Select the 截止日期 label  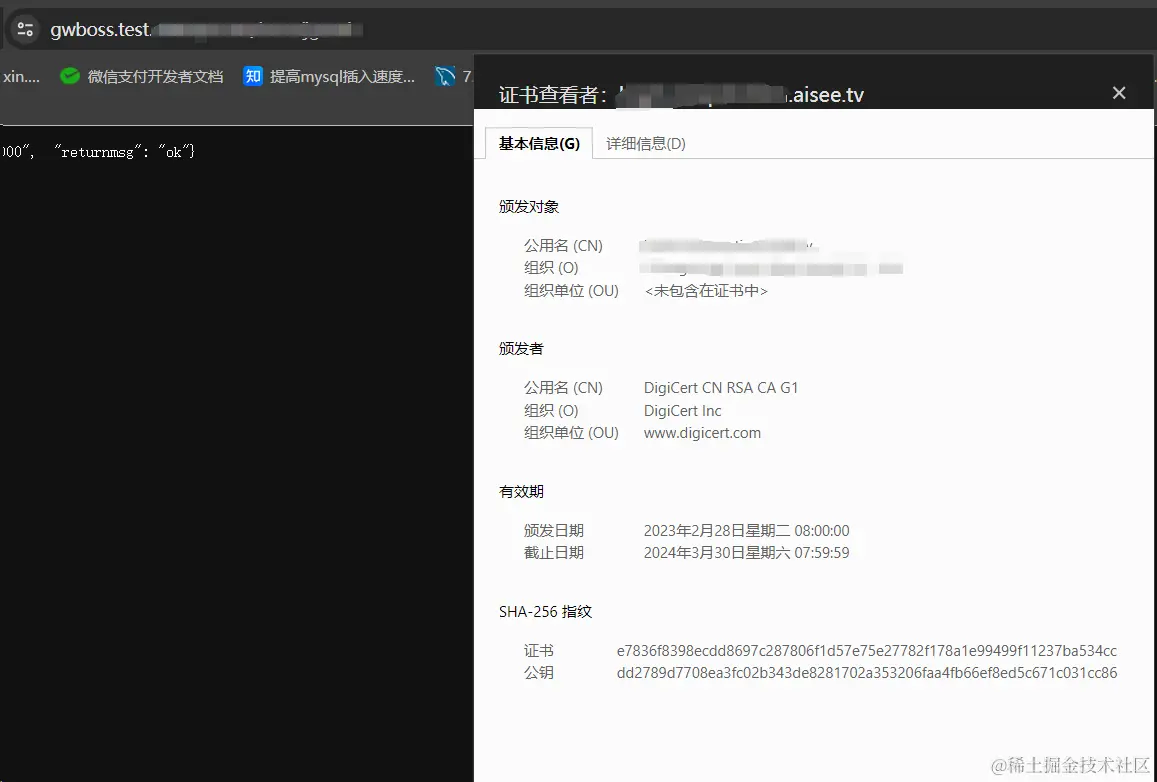click(x=553, y=553)
